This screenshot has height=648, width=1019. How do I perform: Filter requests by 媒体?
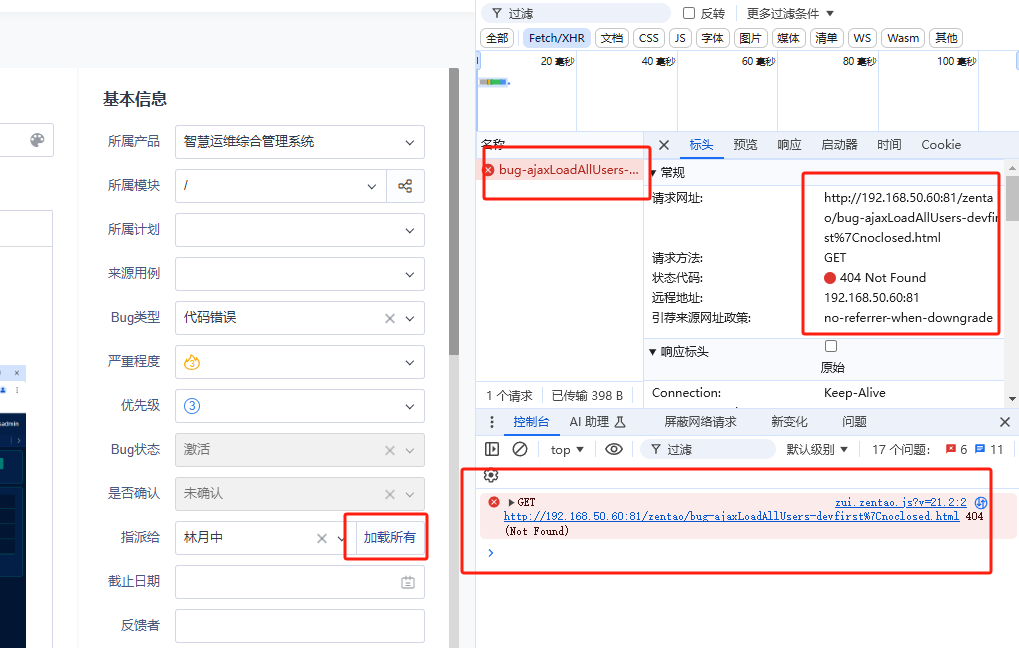[788, 38]
